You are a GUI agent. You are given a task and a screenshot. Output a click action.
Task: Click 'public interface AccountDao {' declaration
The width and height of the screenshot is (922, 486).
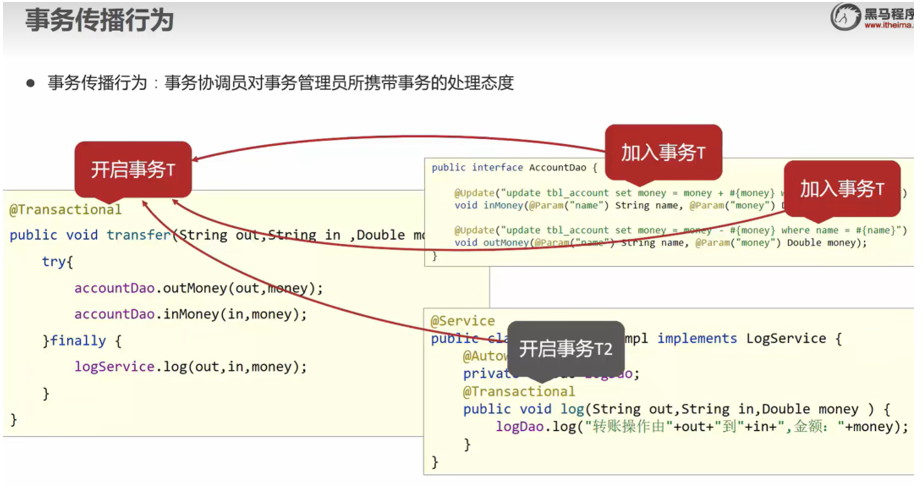pos(515,167)
